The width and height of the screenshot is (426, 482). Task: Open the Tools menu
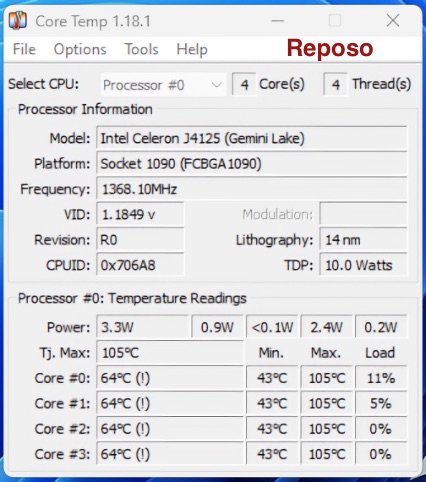141,49
